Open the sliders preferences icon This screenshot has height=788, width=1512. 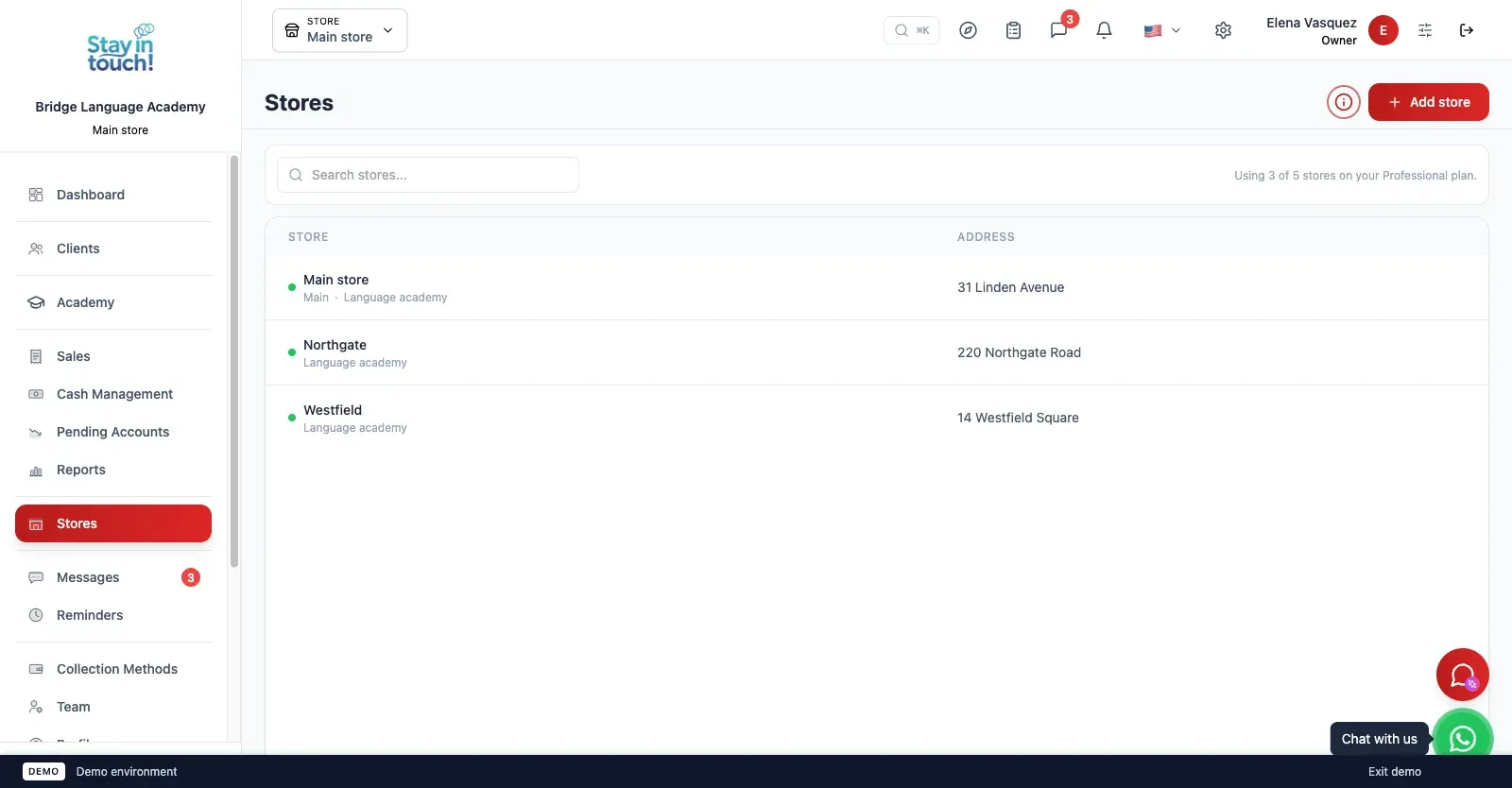[x=1425, y=30]
